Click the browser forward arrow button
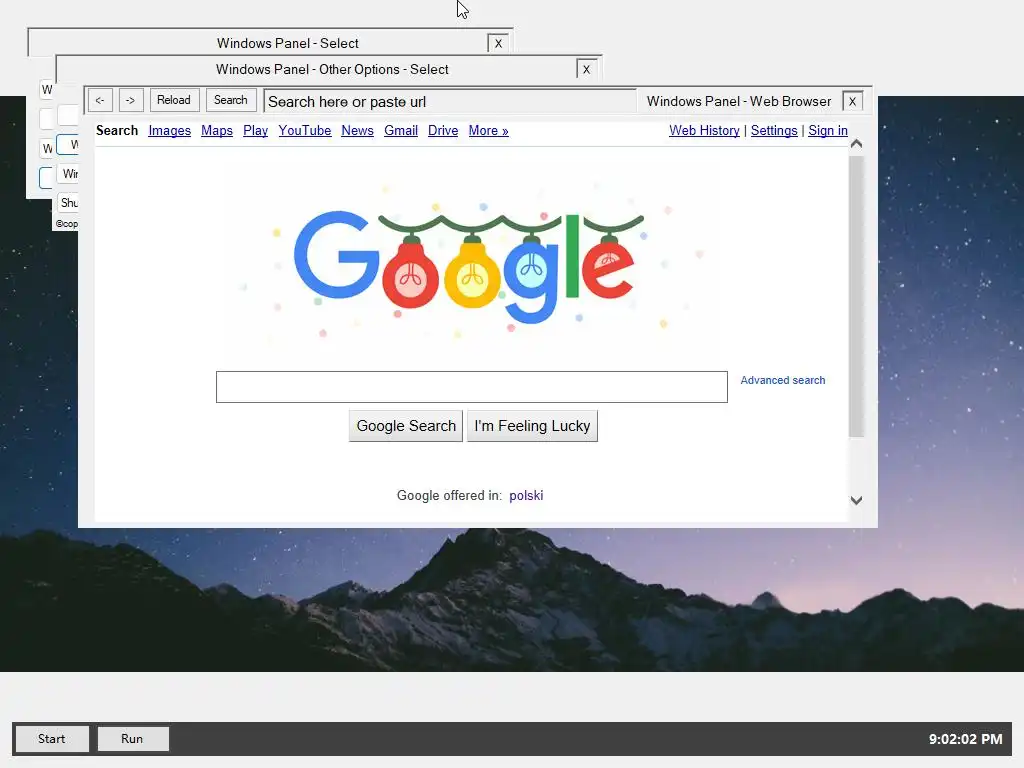 (x=131, y=101)
